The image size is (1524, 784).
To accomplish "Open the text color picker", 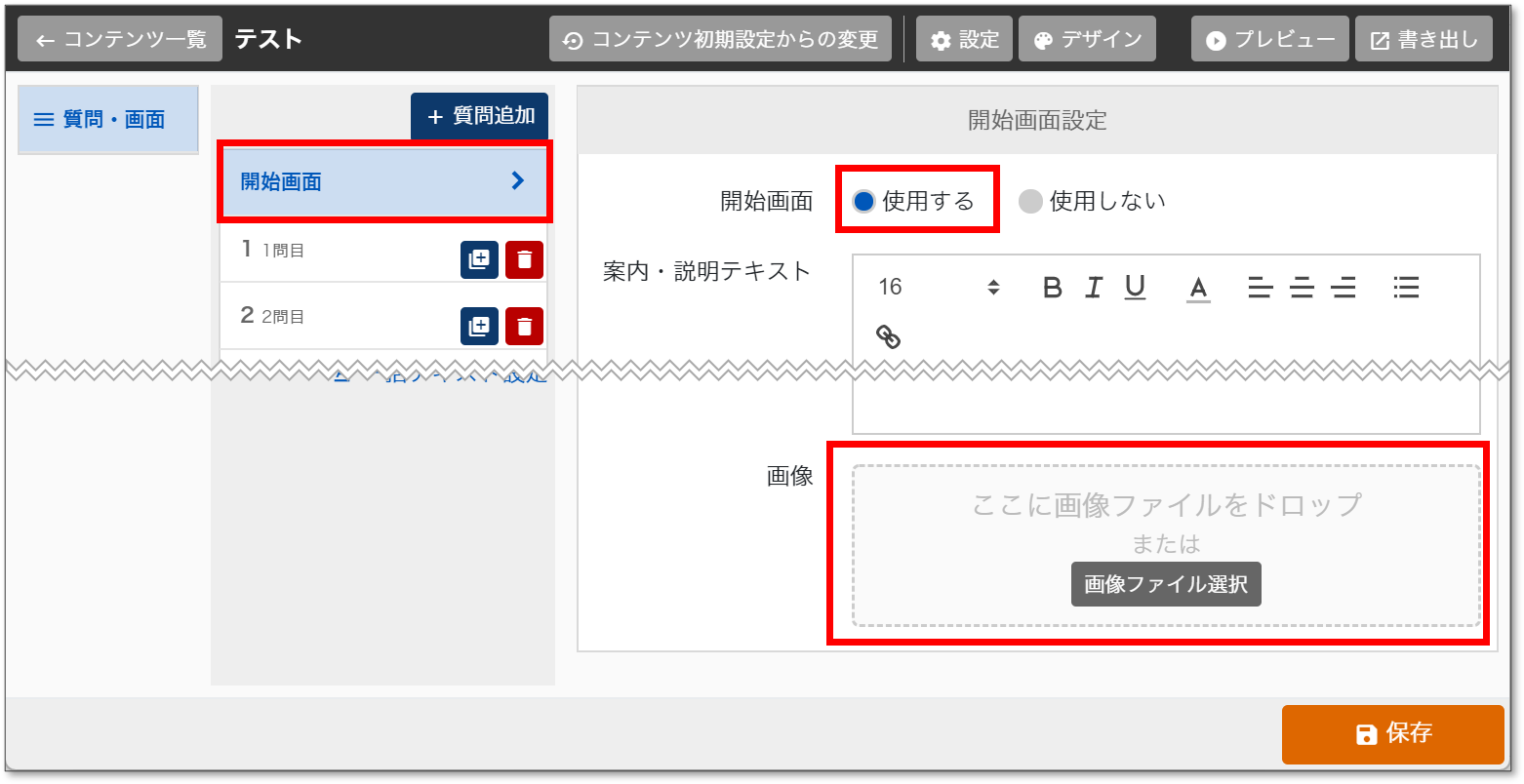I will (1198, 288).
